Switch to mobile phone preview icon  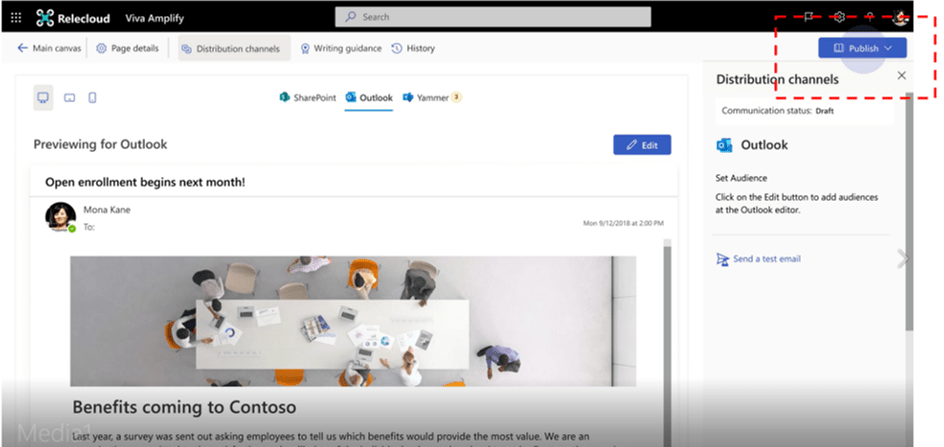pyautogui.click(x=92, y=98)
